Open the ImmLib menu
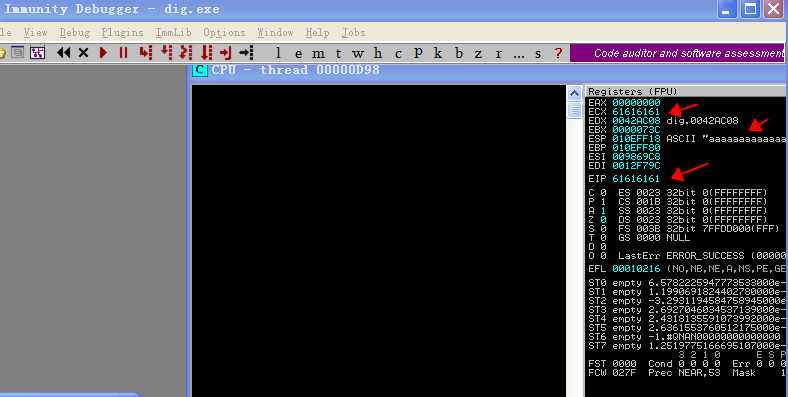This screenshot has width=788, height=397. point(173,32)
